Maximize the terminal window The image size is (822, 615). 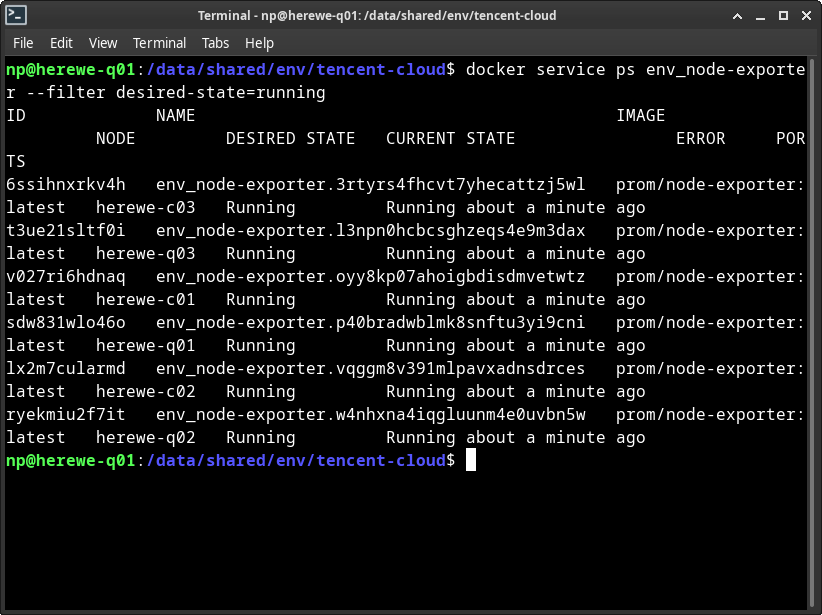[783, 16]
